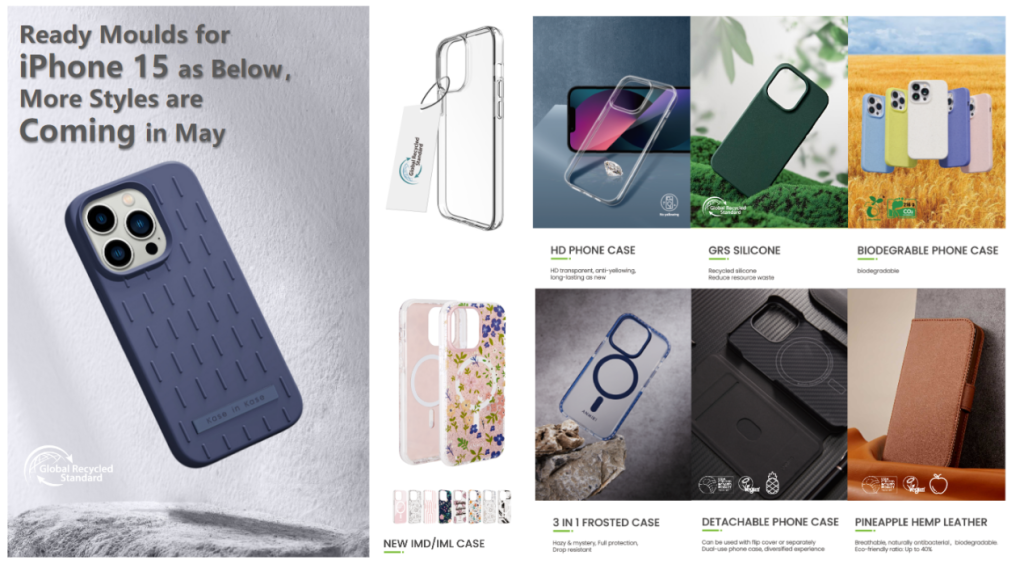Click the row of small patterned case variants

[451, 507]
